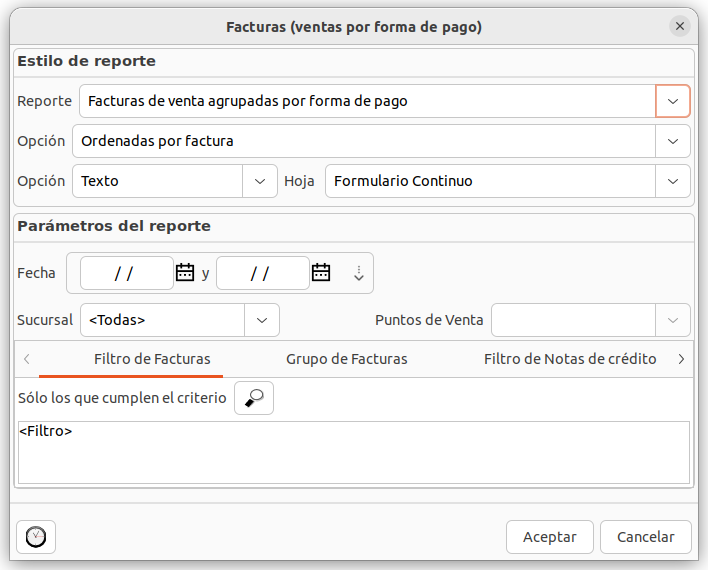Expand the 'Ordenadas por factura' option dropdown
The height and width of the screenshot is (570, 708).
coord(673,141)
